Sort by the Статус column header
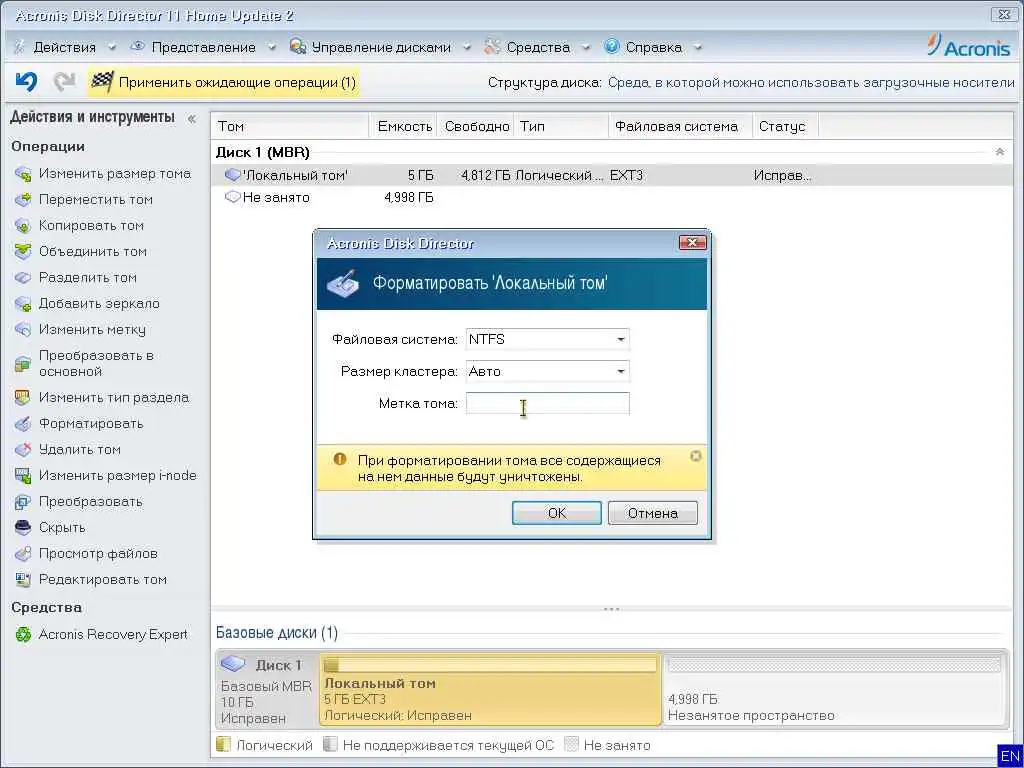Viewport: 1024px width, 768px height. 784,126
